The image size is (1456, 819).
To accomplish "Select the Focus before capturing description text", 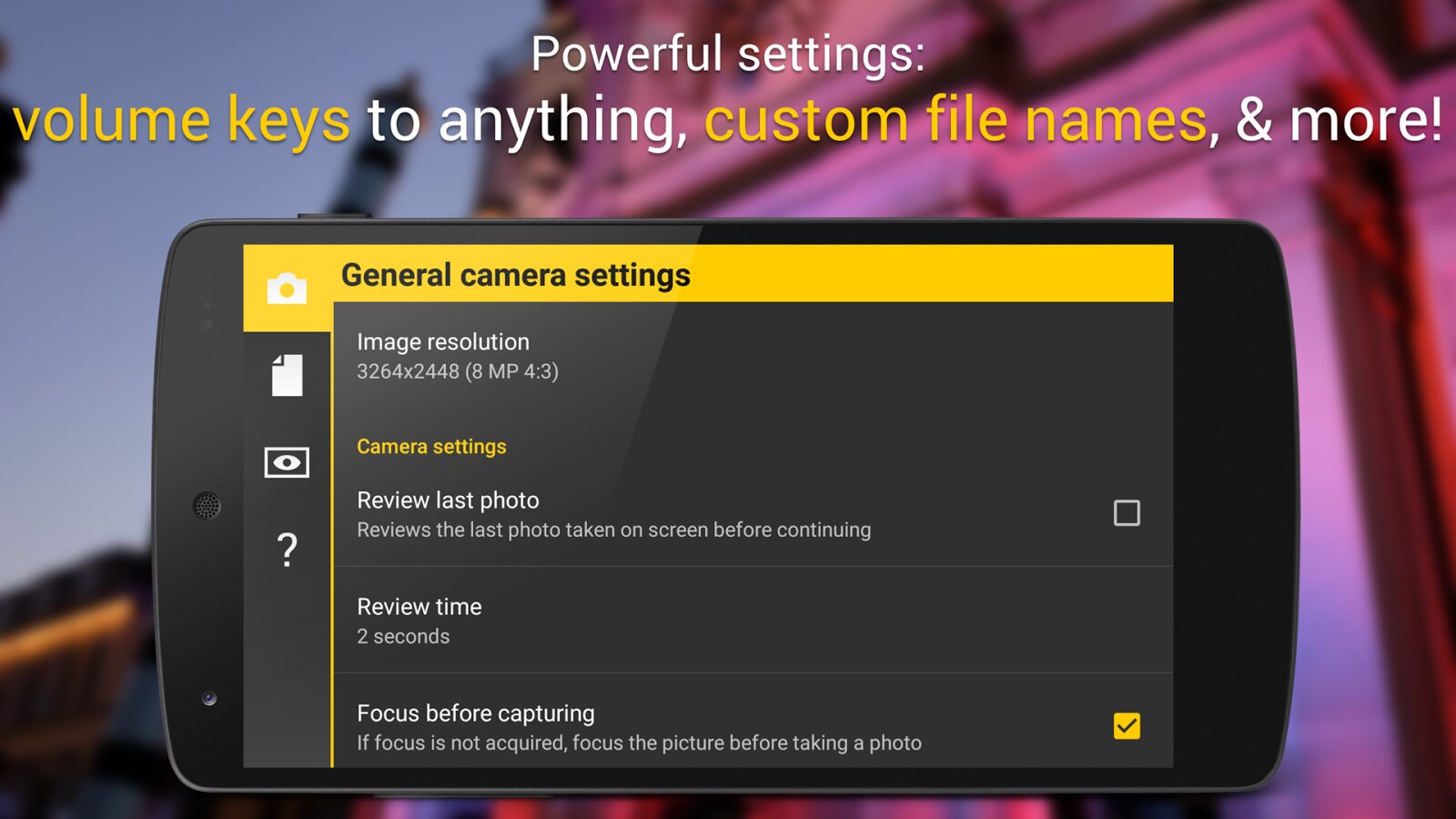I will tap(639, 743).
